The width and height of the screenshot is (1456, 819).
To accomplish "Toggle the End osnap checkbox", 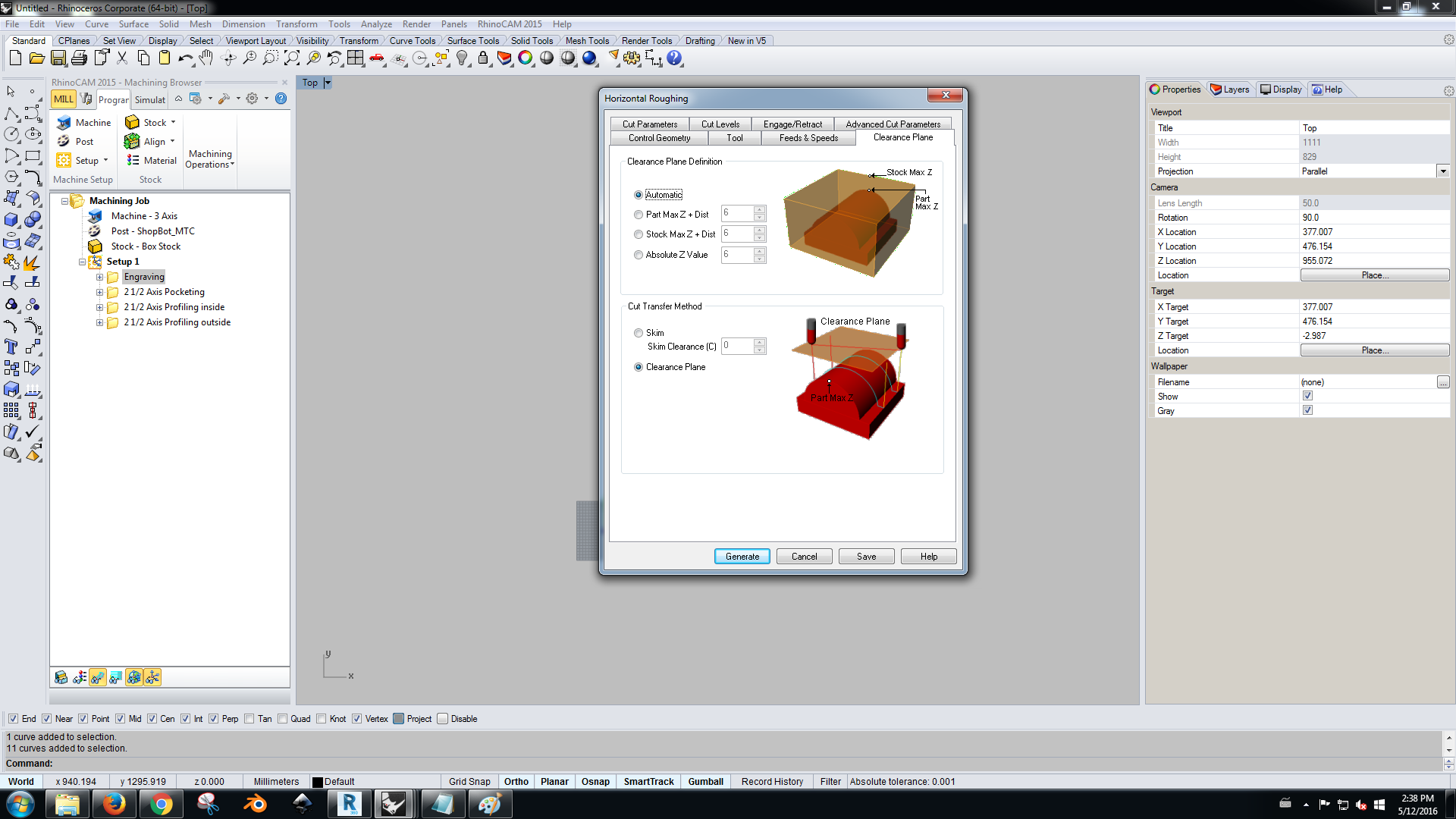I will [13, 719].
